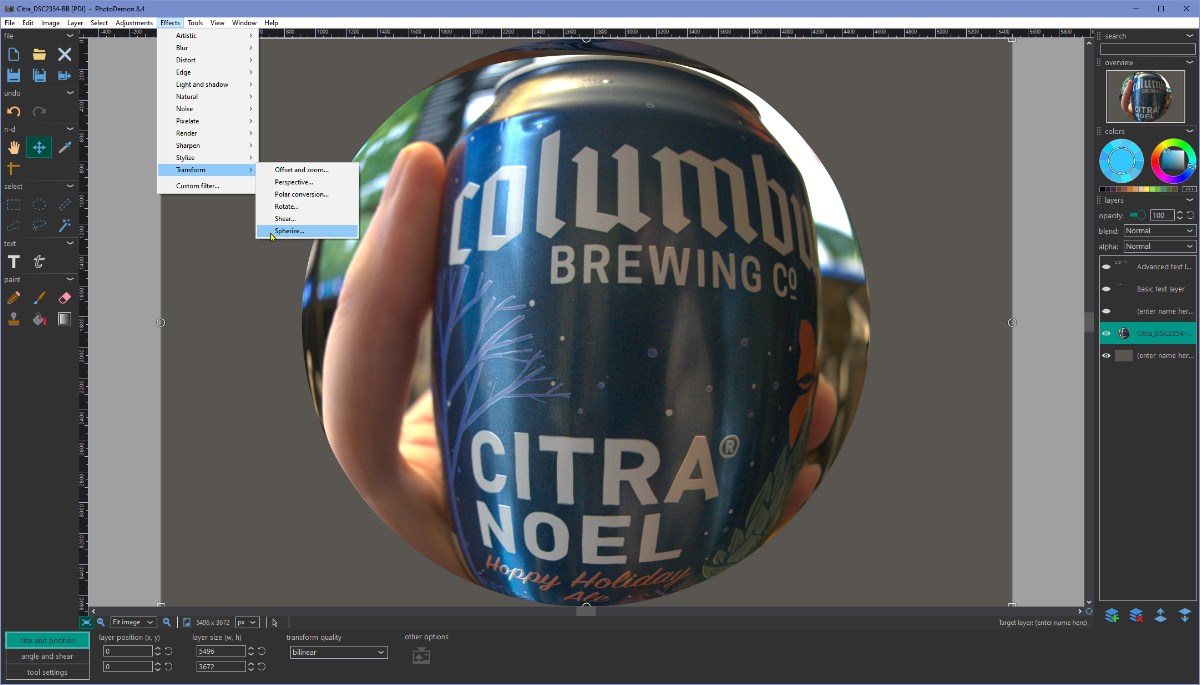Toggle visibility of Basic text layer

click(1106, 289)
